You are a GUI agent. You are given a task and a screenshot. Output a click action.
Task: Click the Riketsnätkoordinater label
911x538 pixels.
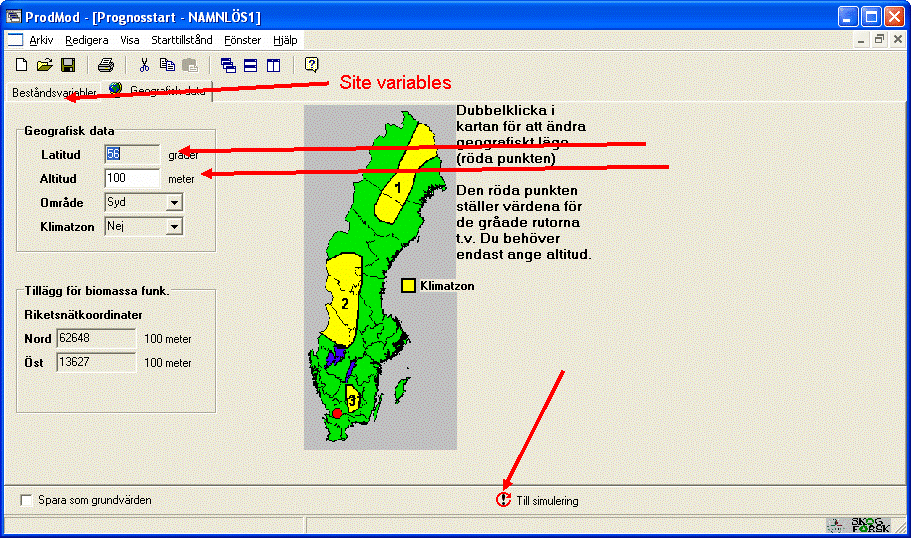pos(83,315)
